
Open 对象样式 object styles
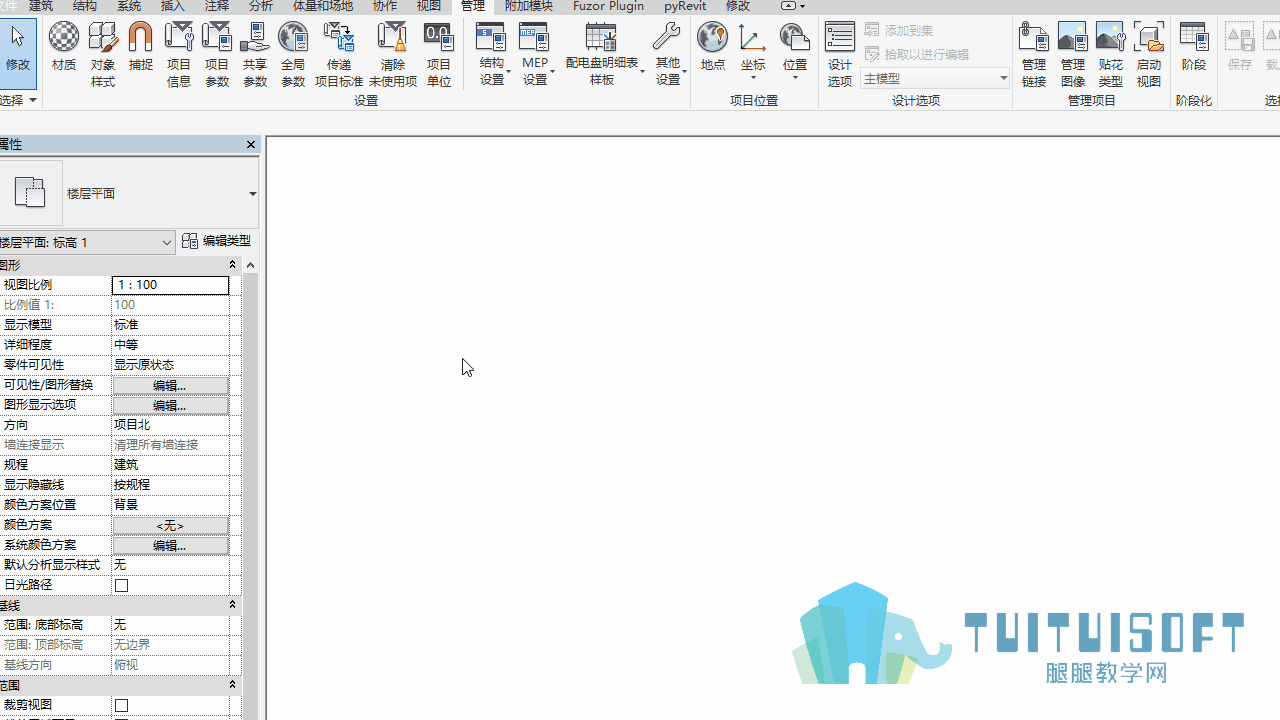coord(103,54)
